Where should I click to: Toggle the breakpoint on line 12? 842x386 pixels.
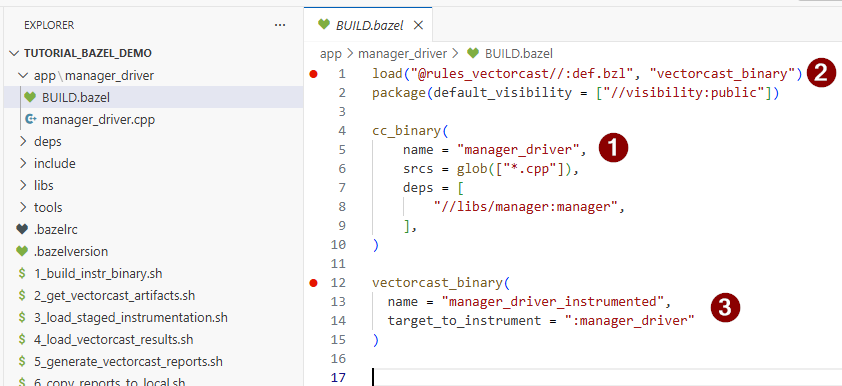coord(314,283)
